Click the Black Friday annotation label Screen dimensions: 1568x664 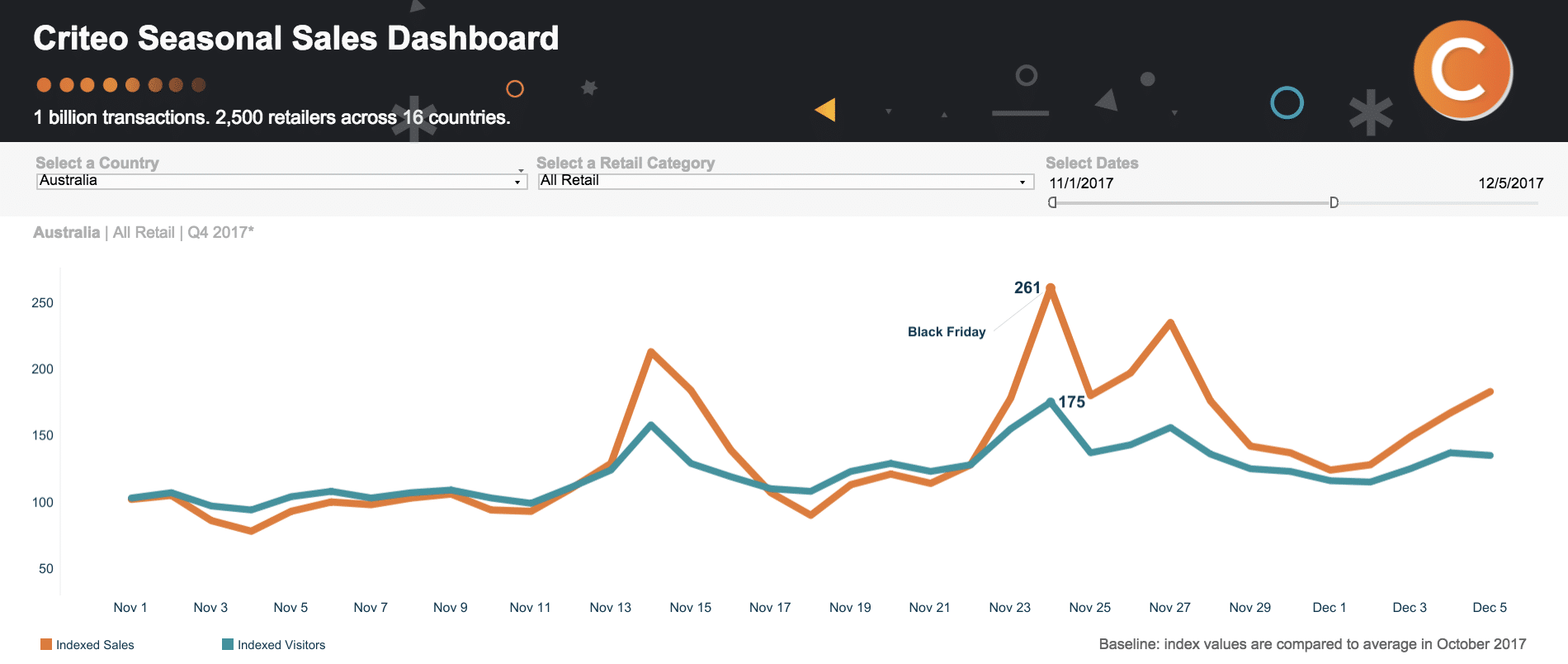coord(947,332)
